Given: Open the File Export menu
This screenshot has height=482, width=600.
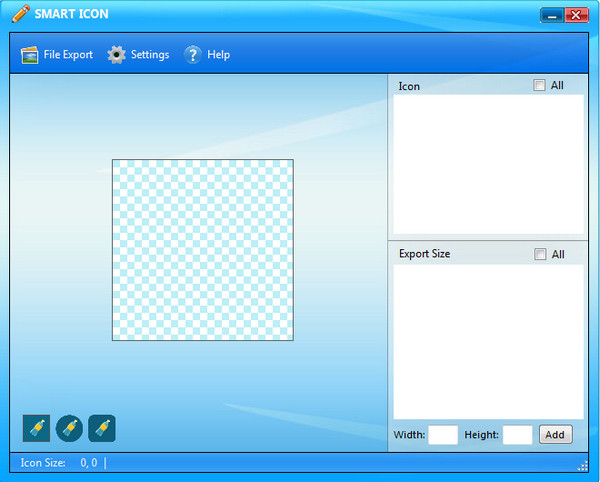Looking at the screenshot, I should (x=68, y=55).
